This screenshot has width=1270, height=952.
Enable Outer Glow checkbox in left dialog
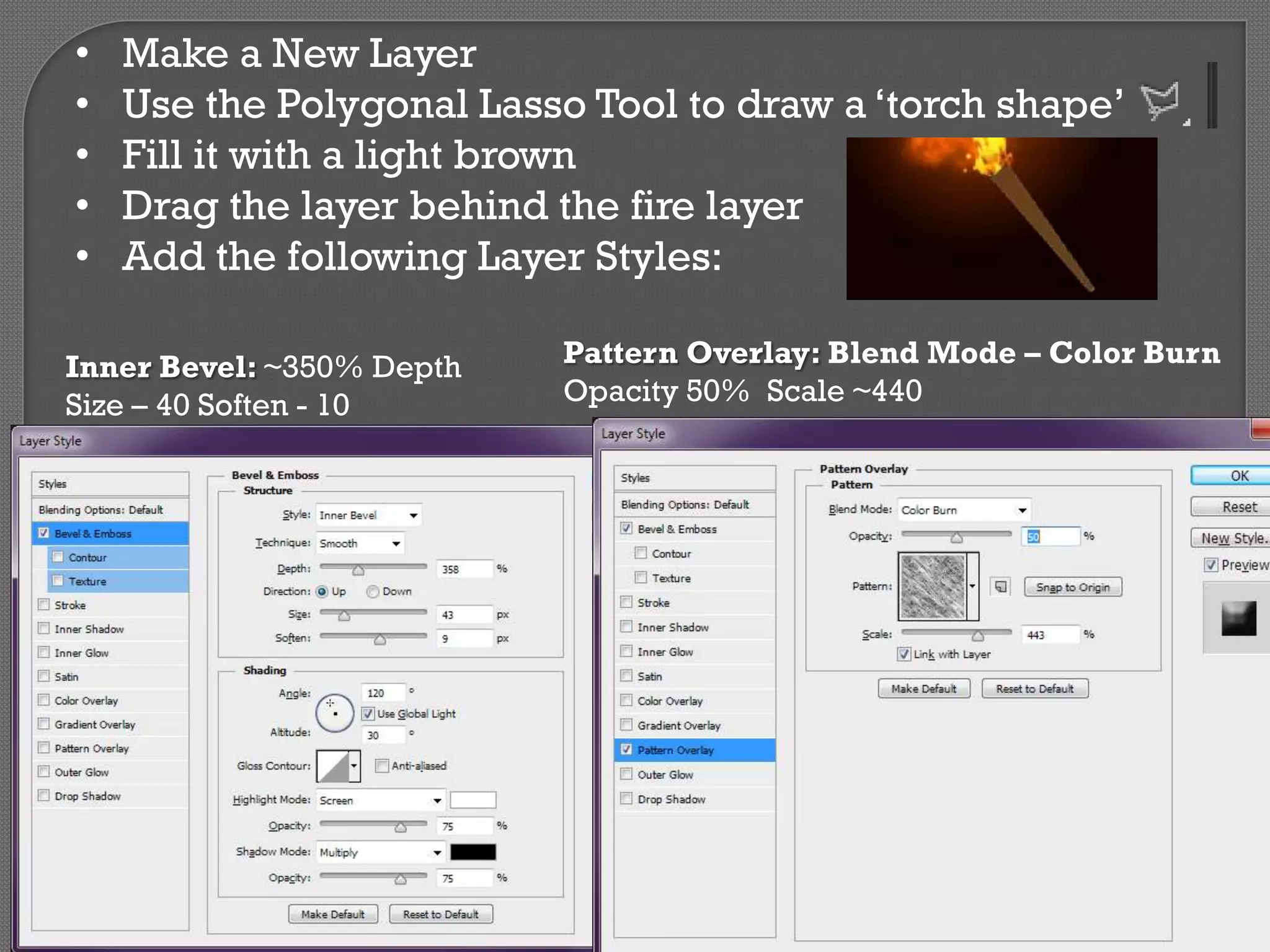[x=43, y=772]
